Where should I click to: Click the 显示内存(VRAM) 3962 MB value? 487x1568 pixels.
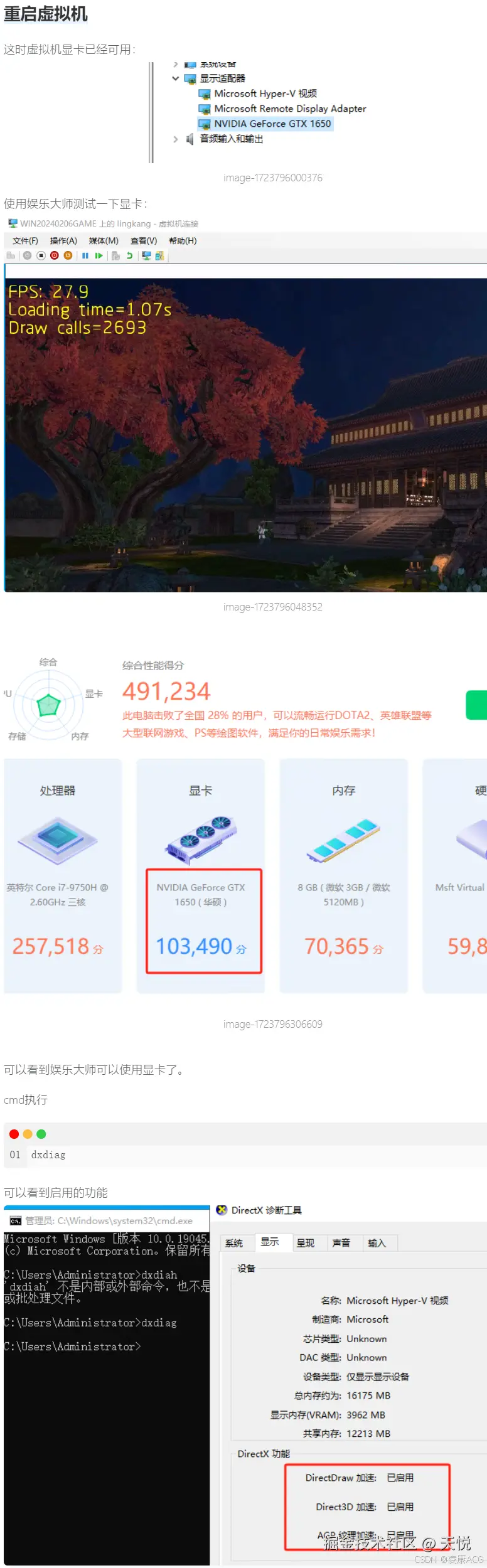click(x=366, y=1415)
